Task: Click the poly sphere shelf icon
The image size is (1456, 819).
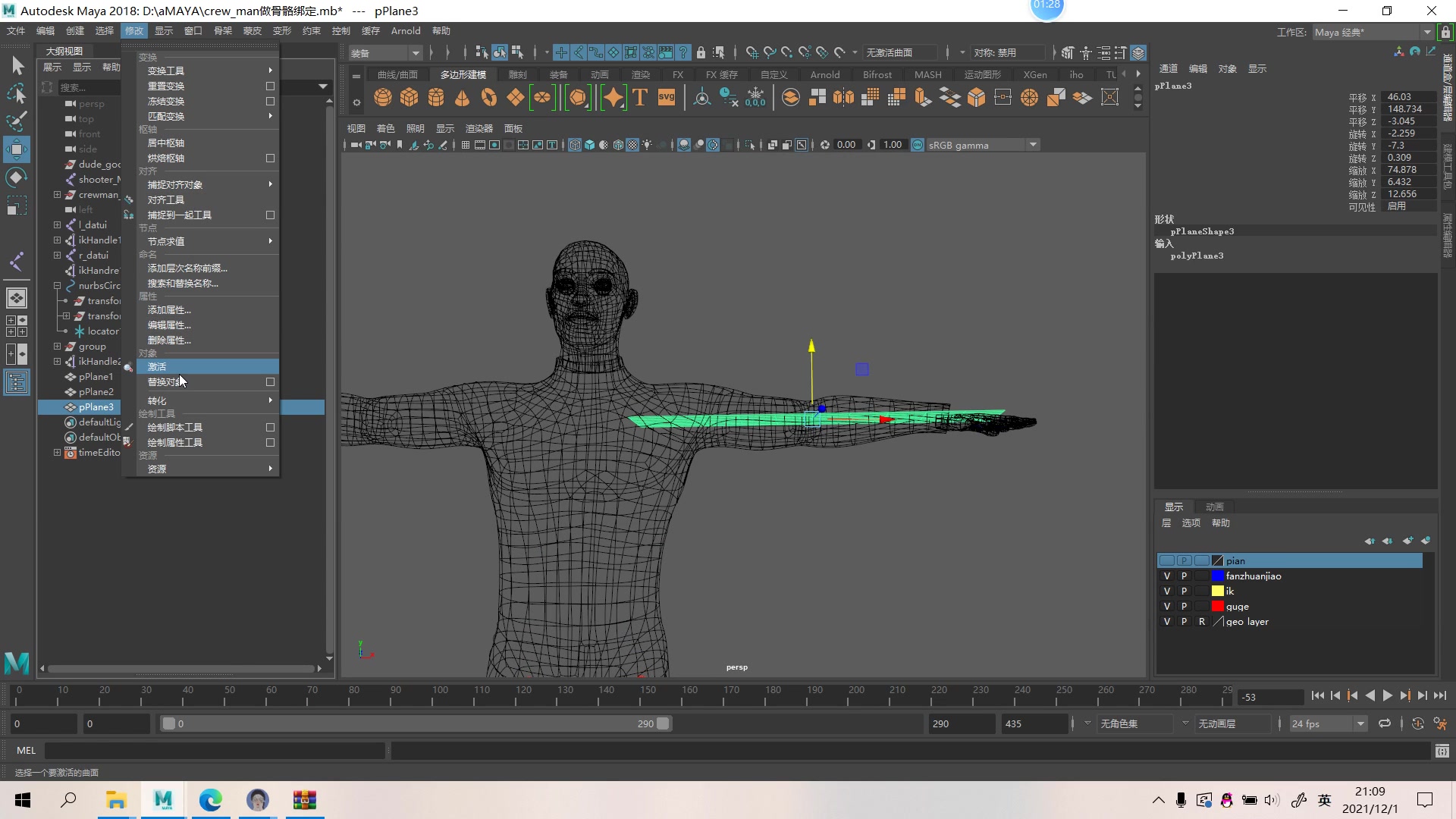Action: click(x=383, y=97)
